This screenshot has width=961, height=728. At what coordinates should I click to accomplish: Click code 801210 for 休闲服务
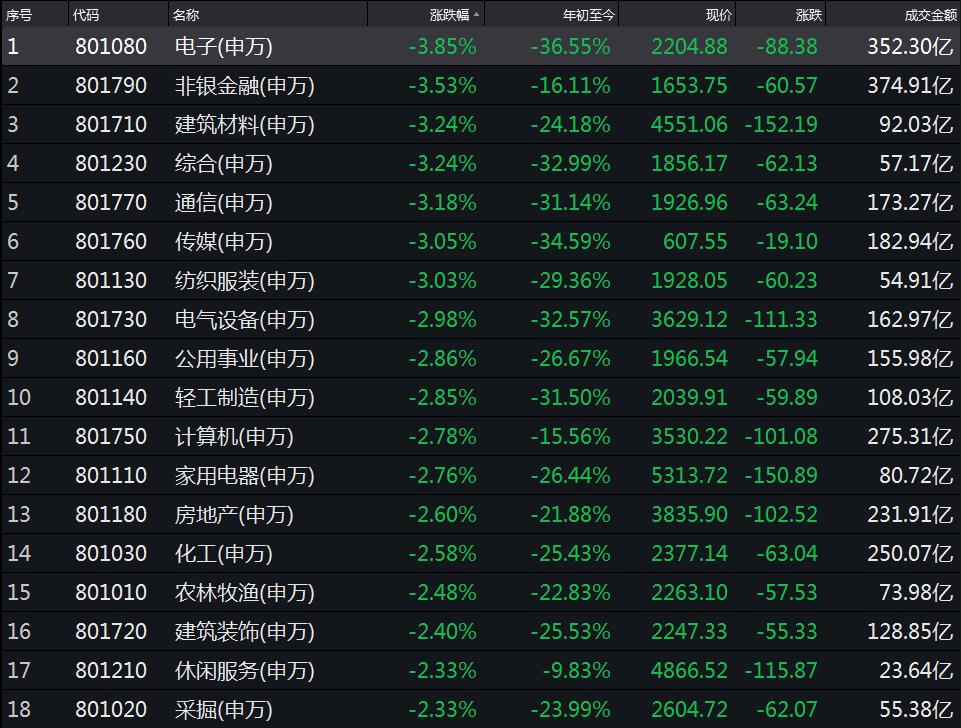tap(111, 670)
